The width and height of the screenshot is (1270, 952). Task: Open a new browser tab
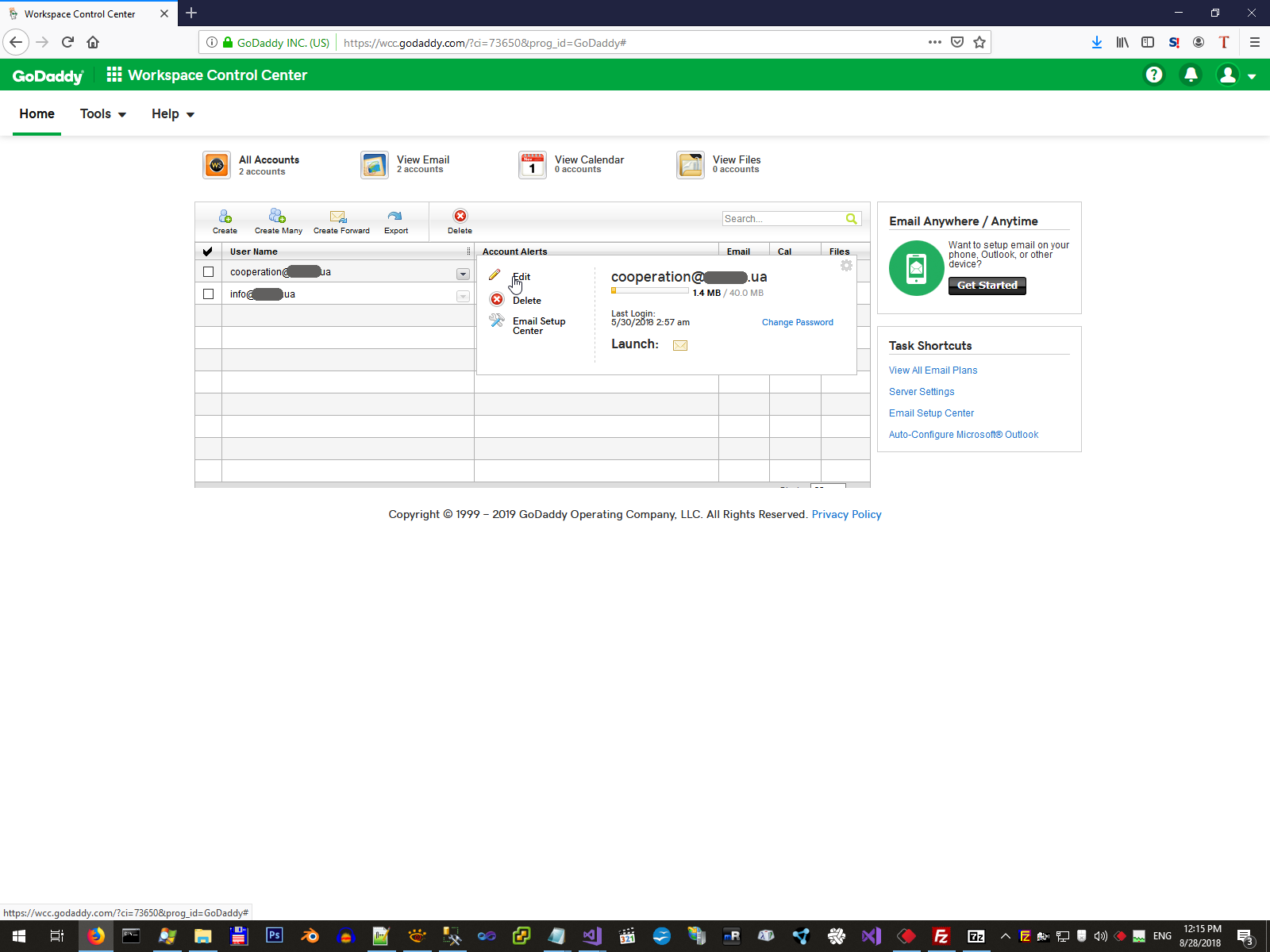191,13
